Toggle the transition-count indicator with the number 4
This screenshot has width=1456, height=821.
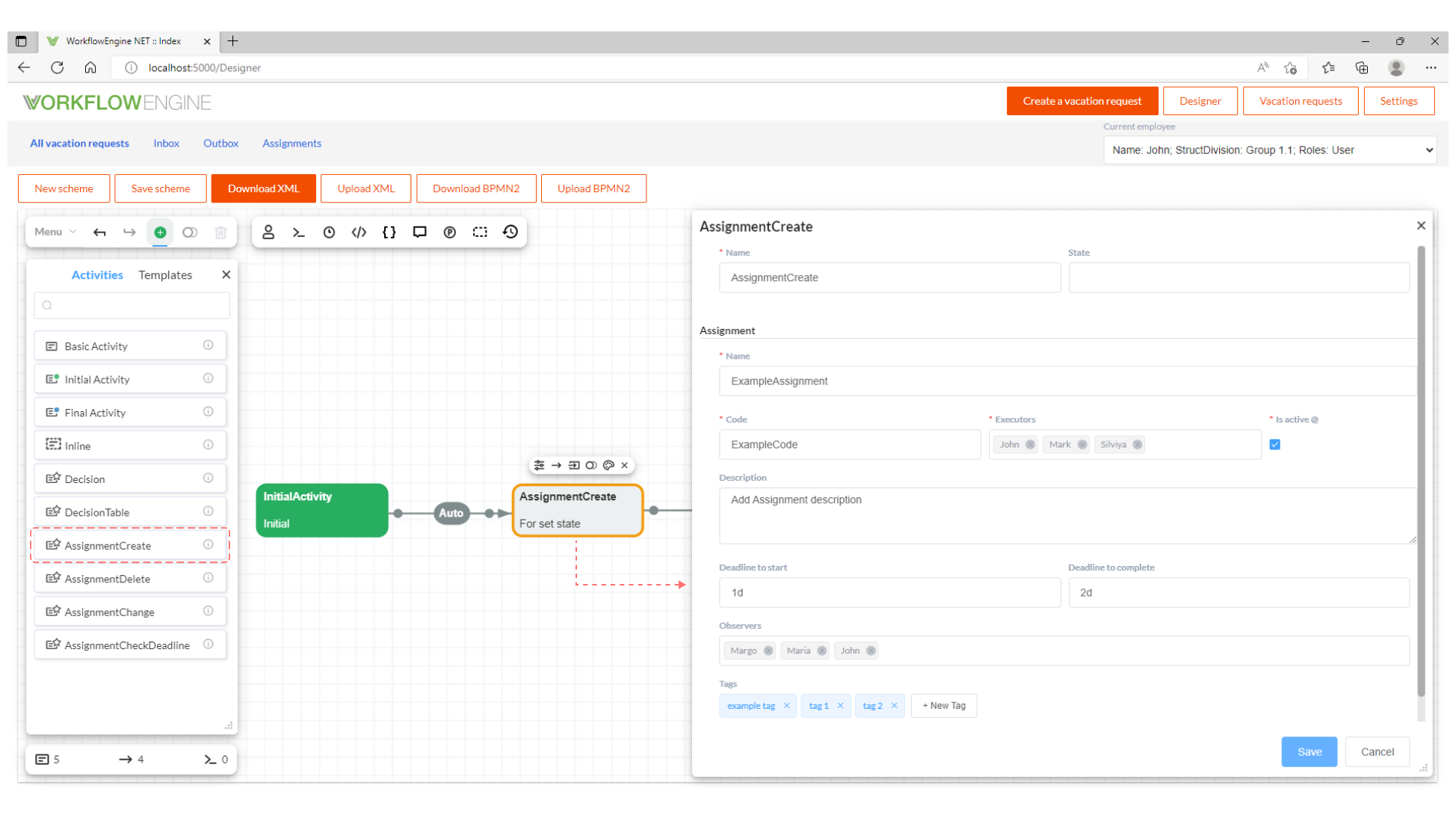coord(132,760)
